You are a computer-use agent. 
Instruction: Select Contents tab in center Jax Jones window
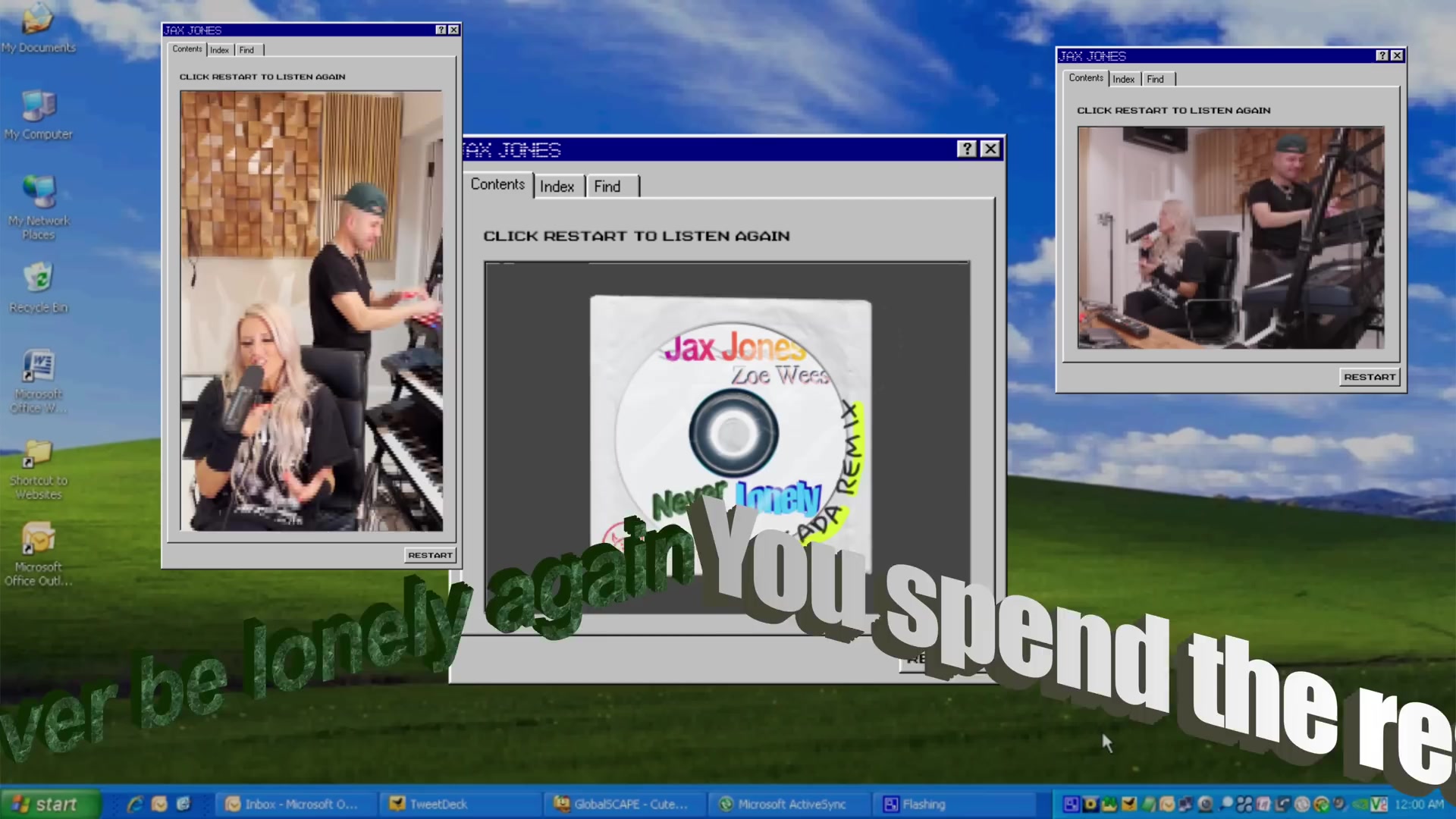coord(497,184)
